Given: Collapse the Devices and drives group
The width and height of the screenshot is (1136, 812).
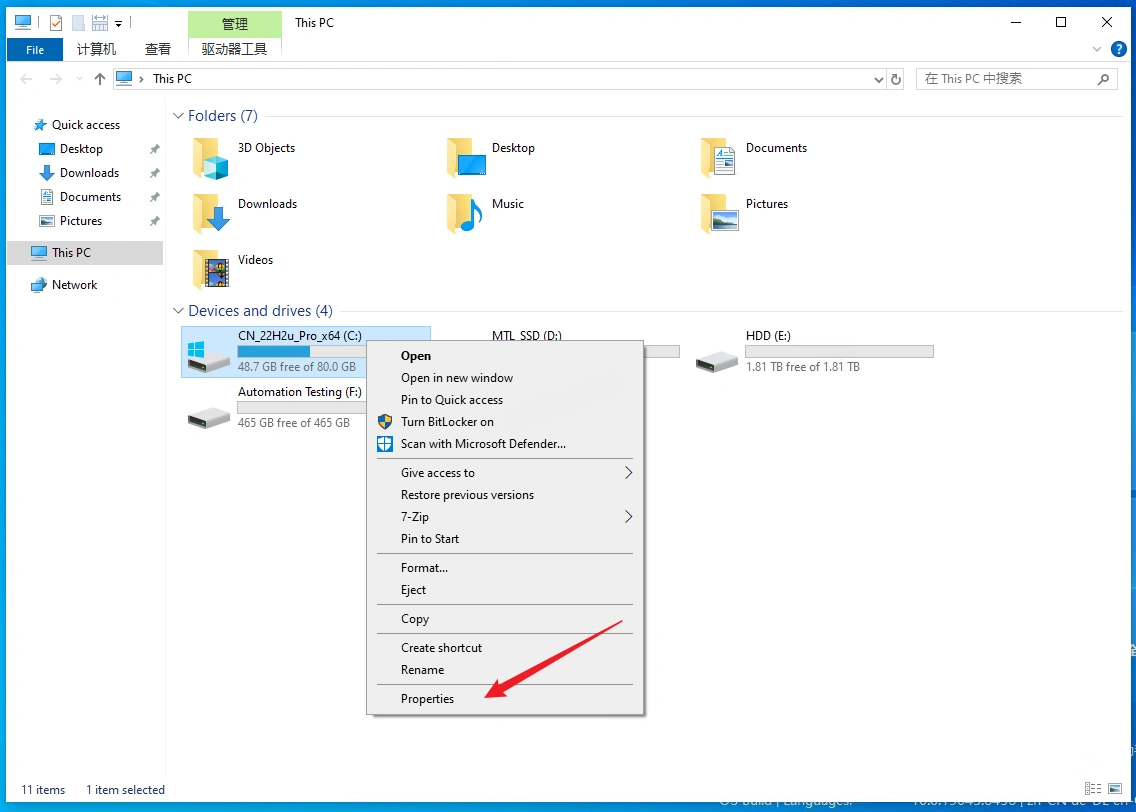Looking at the screenshot, I should pyautogui.click(x=178, y=311).
